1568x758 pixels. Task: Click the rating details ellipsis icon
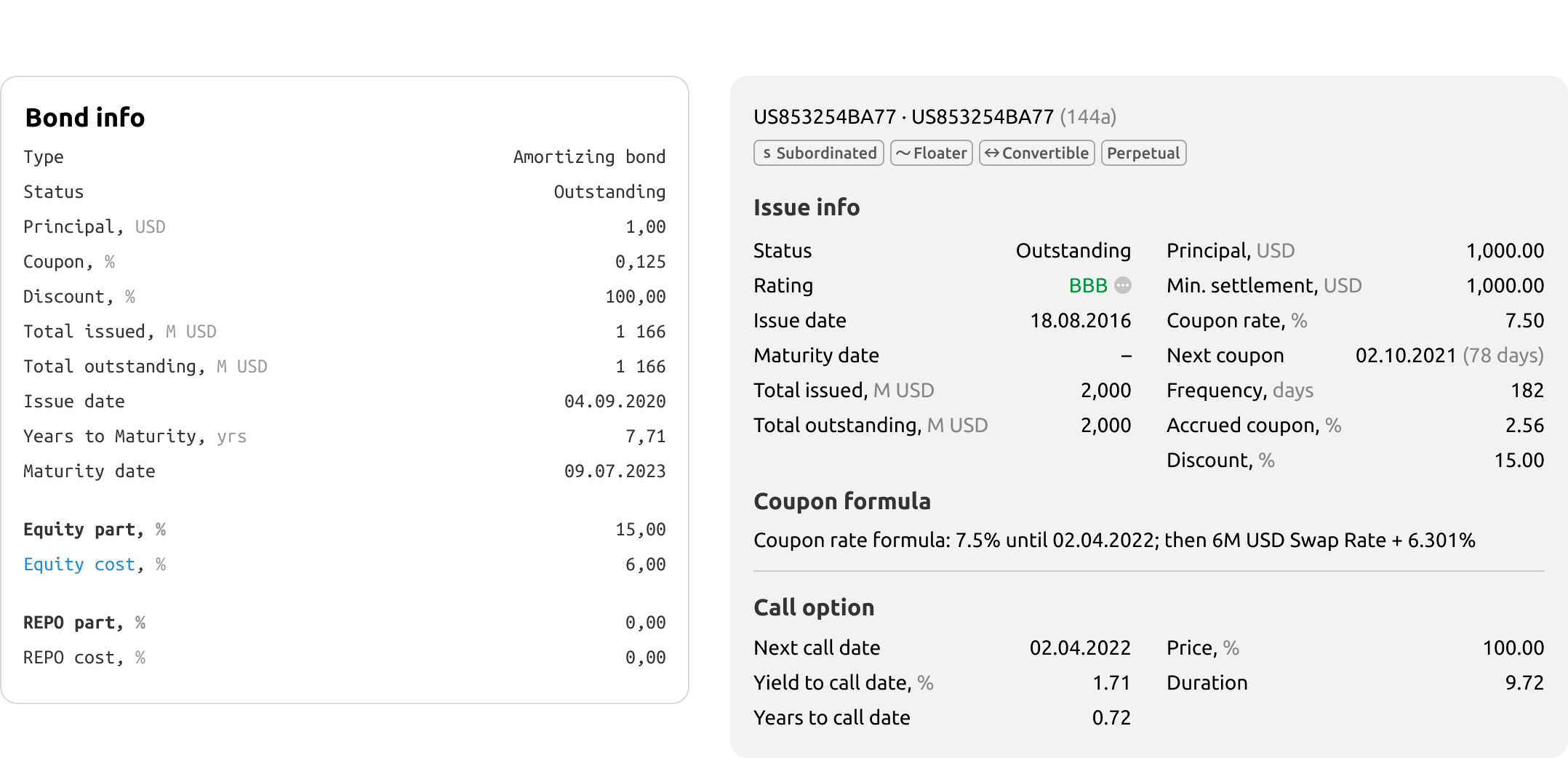1123,285
